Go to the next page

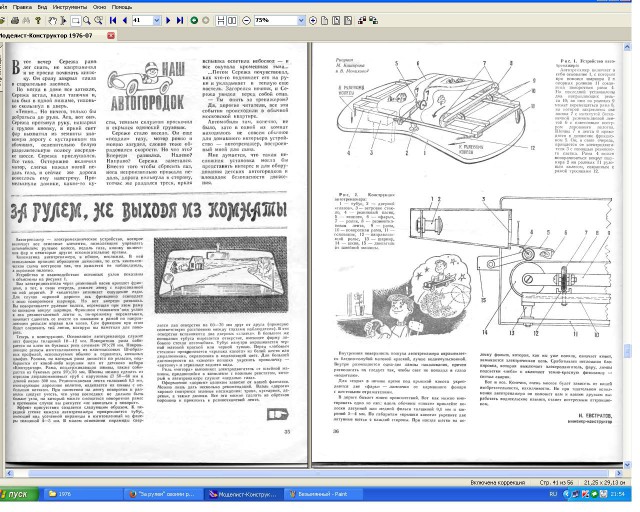168,20
